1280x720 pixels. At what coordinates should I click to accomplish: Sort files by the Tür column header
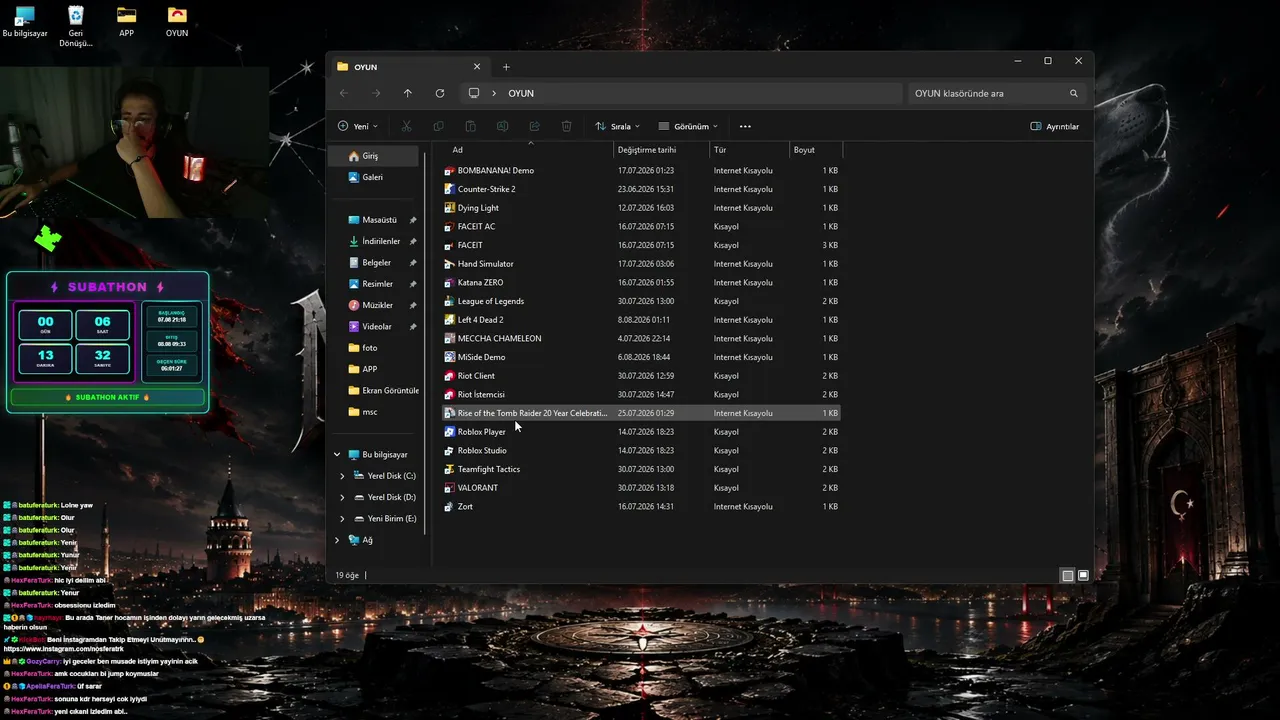(719, 150)
